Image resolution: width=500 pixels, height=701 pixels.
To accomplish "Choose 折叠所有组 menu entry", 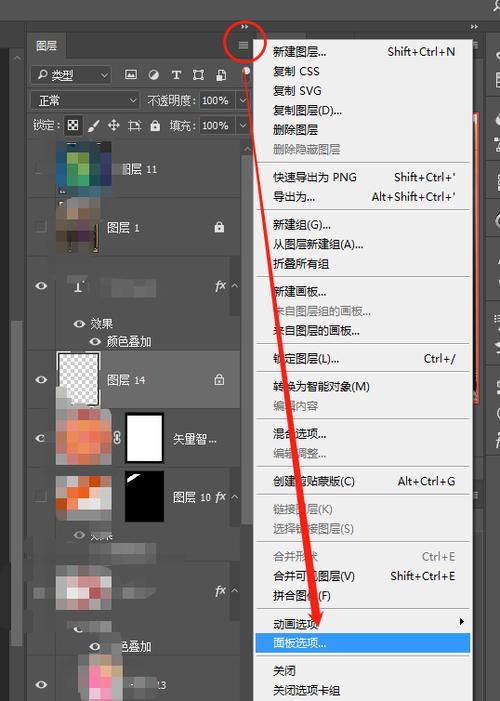I will (363, 264).
